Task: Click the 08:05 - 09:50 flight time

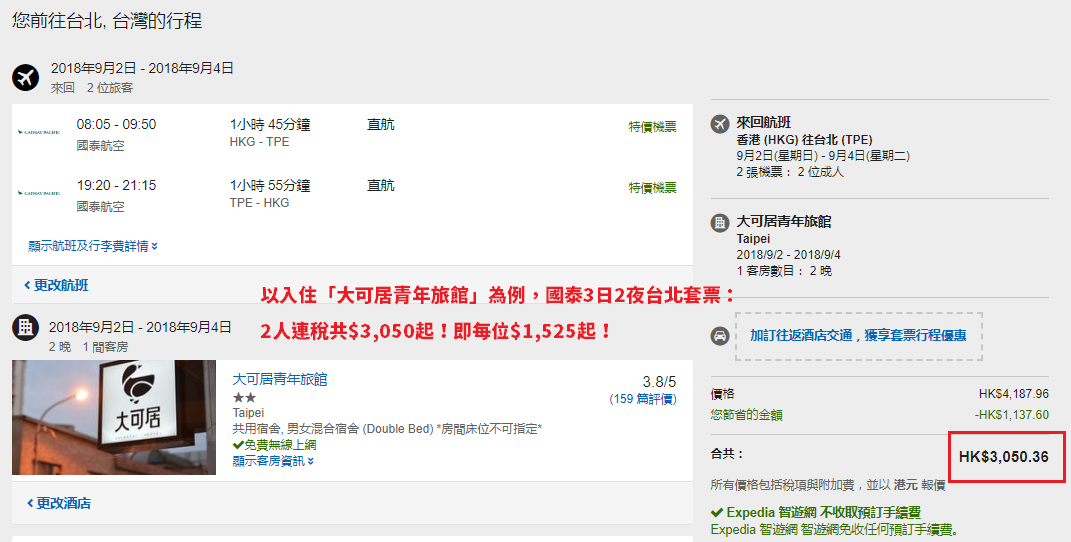Action: coord(116,124)
